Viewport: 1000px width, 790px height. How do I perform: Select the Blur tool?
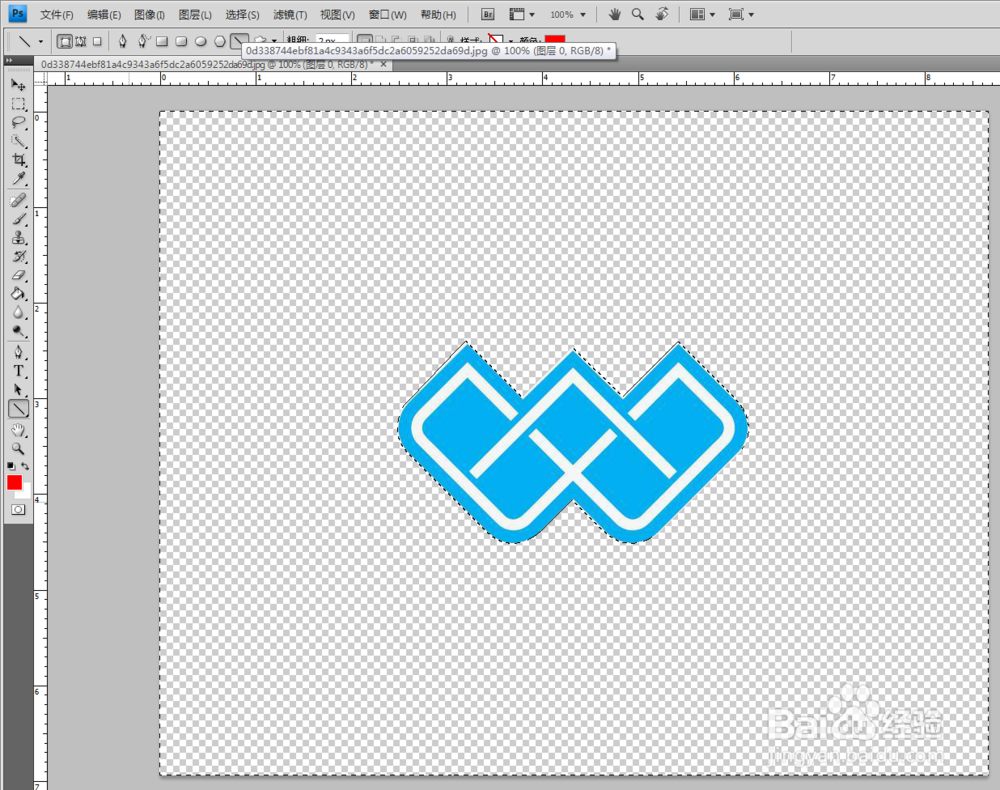pyautogui.click(x=18, y=312)
